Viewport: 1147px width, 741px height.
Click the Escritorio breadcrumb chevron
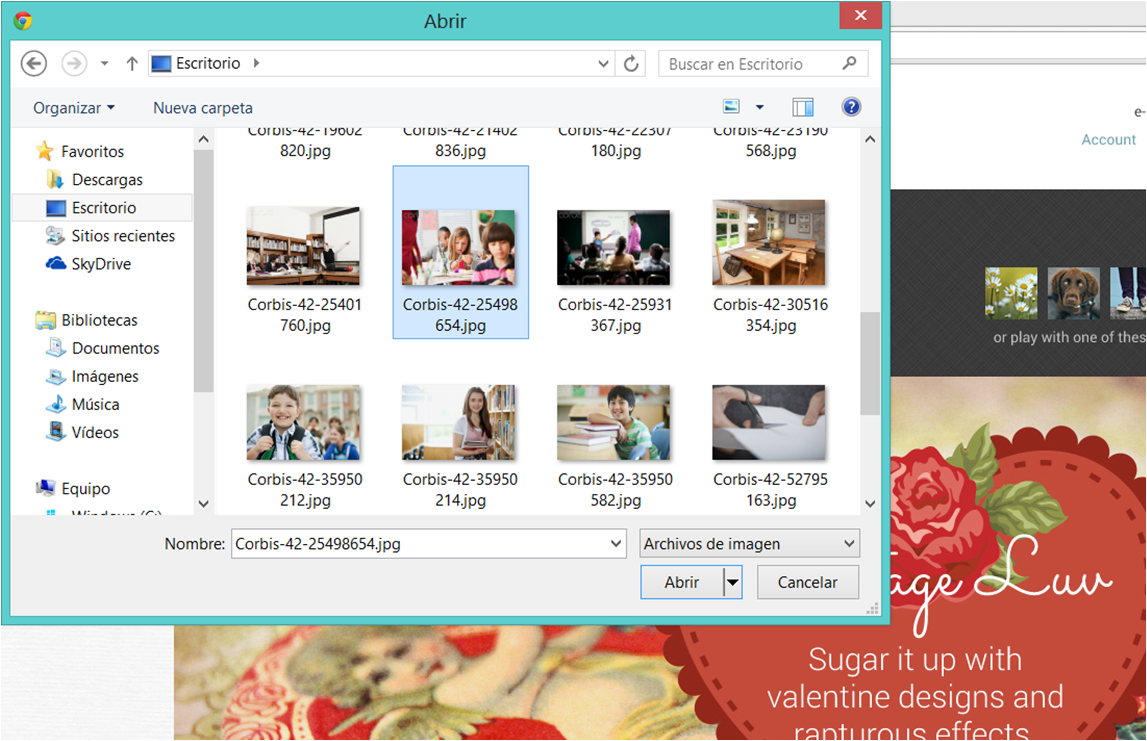point(257,64)
